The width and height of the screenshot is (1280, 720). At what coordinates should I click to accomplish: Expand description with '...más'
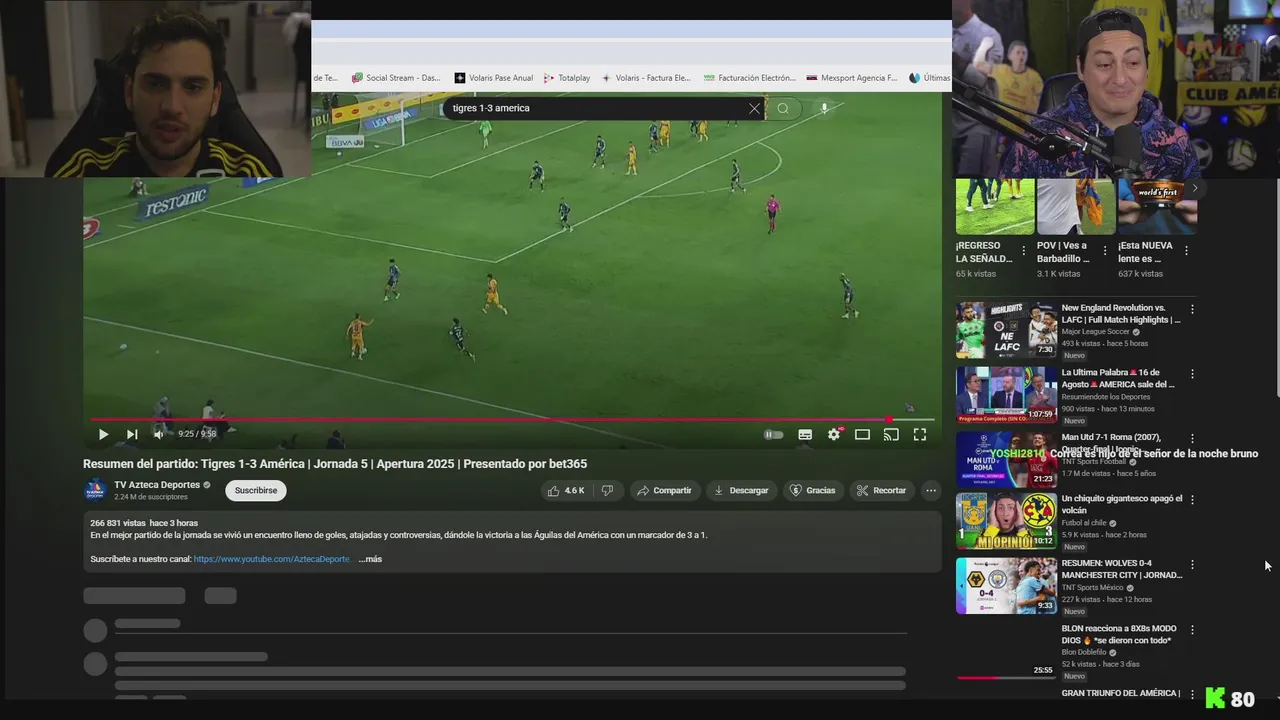[370, 559]
